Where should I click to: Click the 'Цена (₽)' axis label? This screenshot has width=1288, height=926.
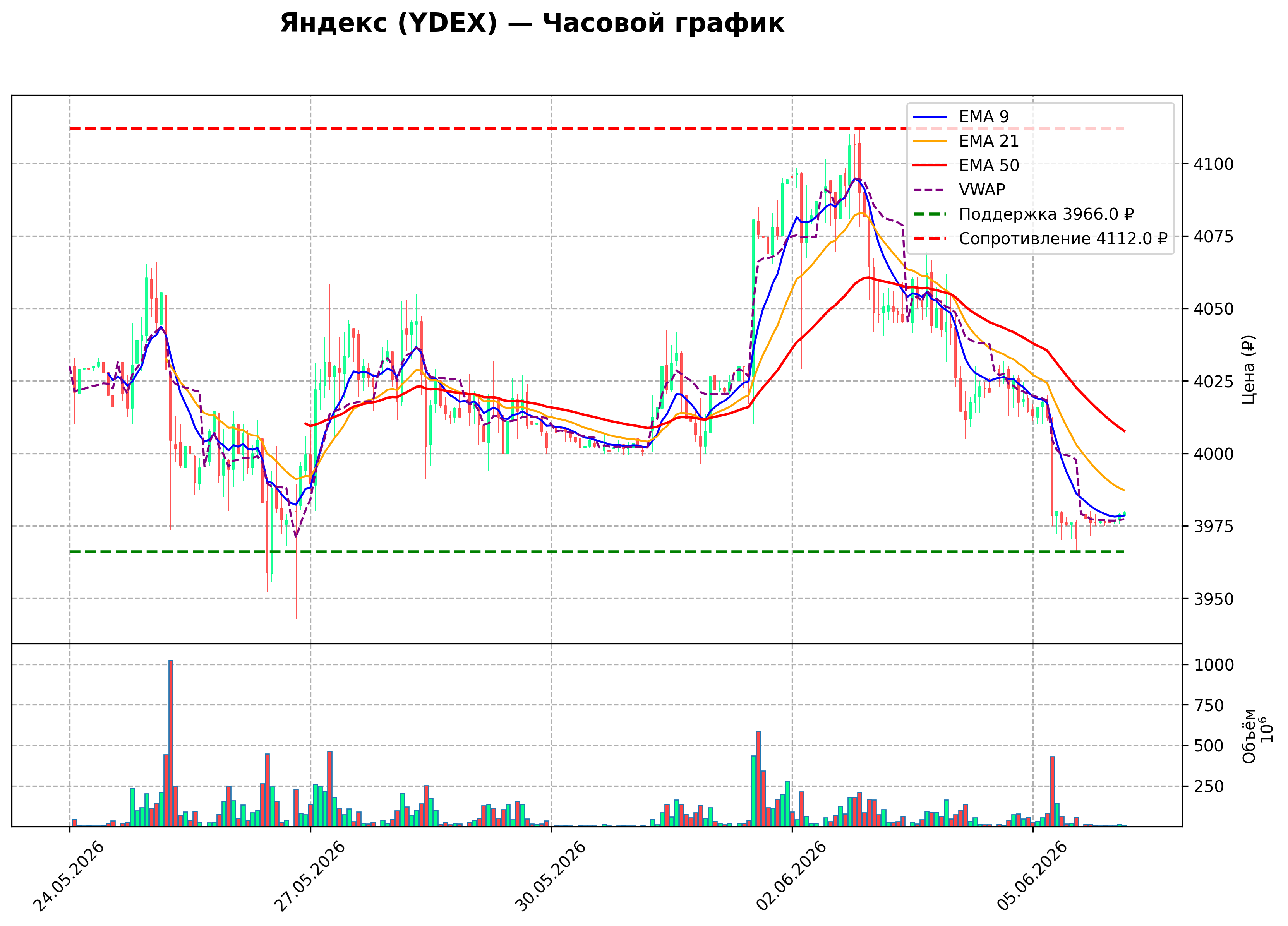pos(1249,370)
